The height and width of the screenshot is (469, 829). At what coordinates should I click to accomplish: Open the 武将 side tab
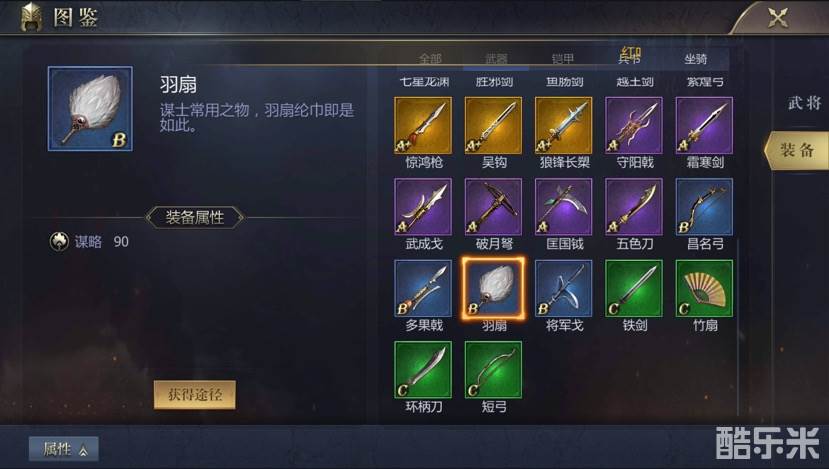pyautogui.click(x=804, y=103)
